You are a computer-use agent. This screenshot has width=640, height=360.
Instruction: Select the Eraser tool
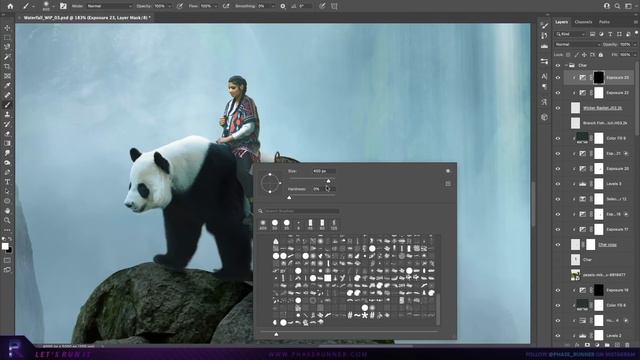click(x=7, y=133)
